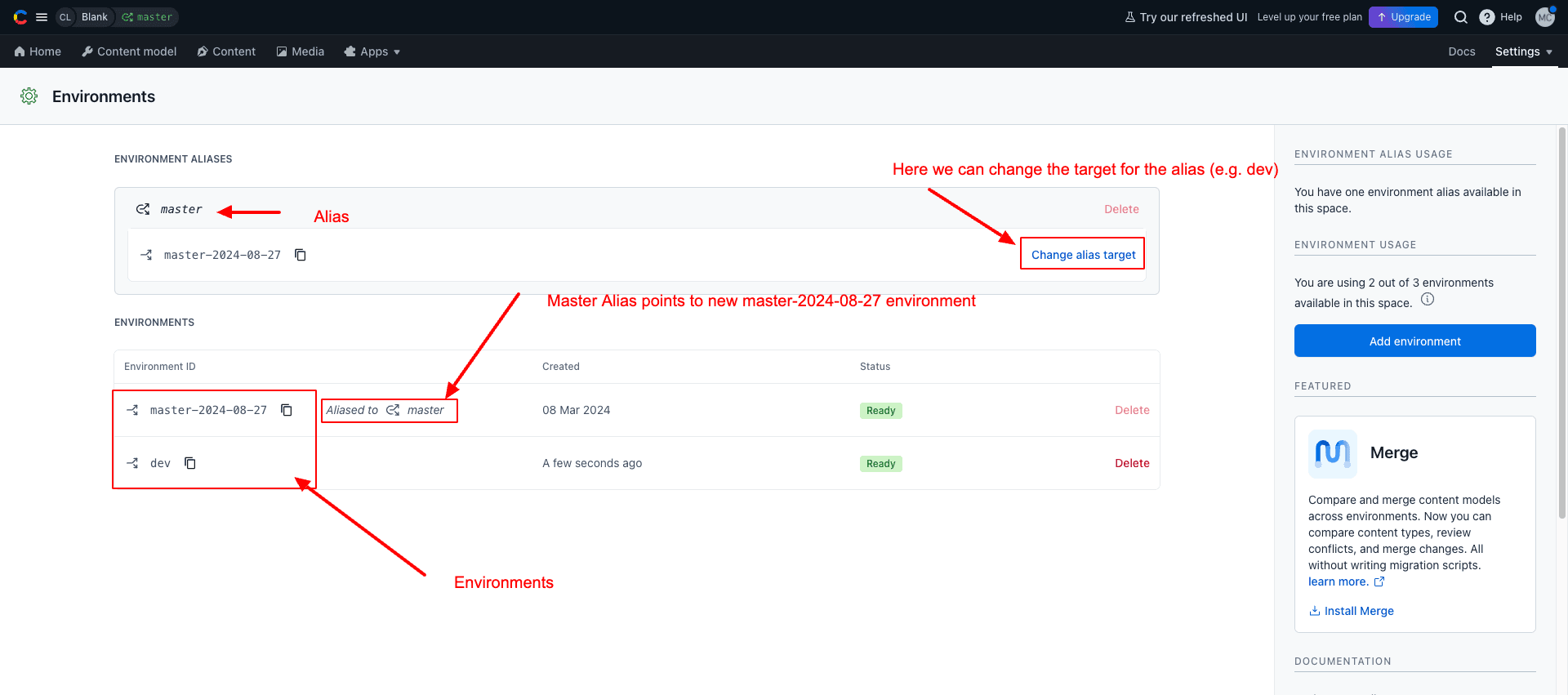Go to the Content model tab
The image size is (1568, 695).
pyautogui.click(x=129, y=51)
